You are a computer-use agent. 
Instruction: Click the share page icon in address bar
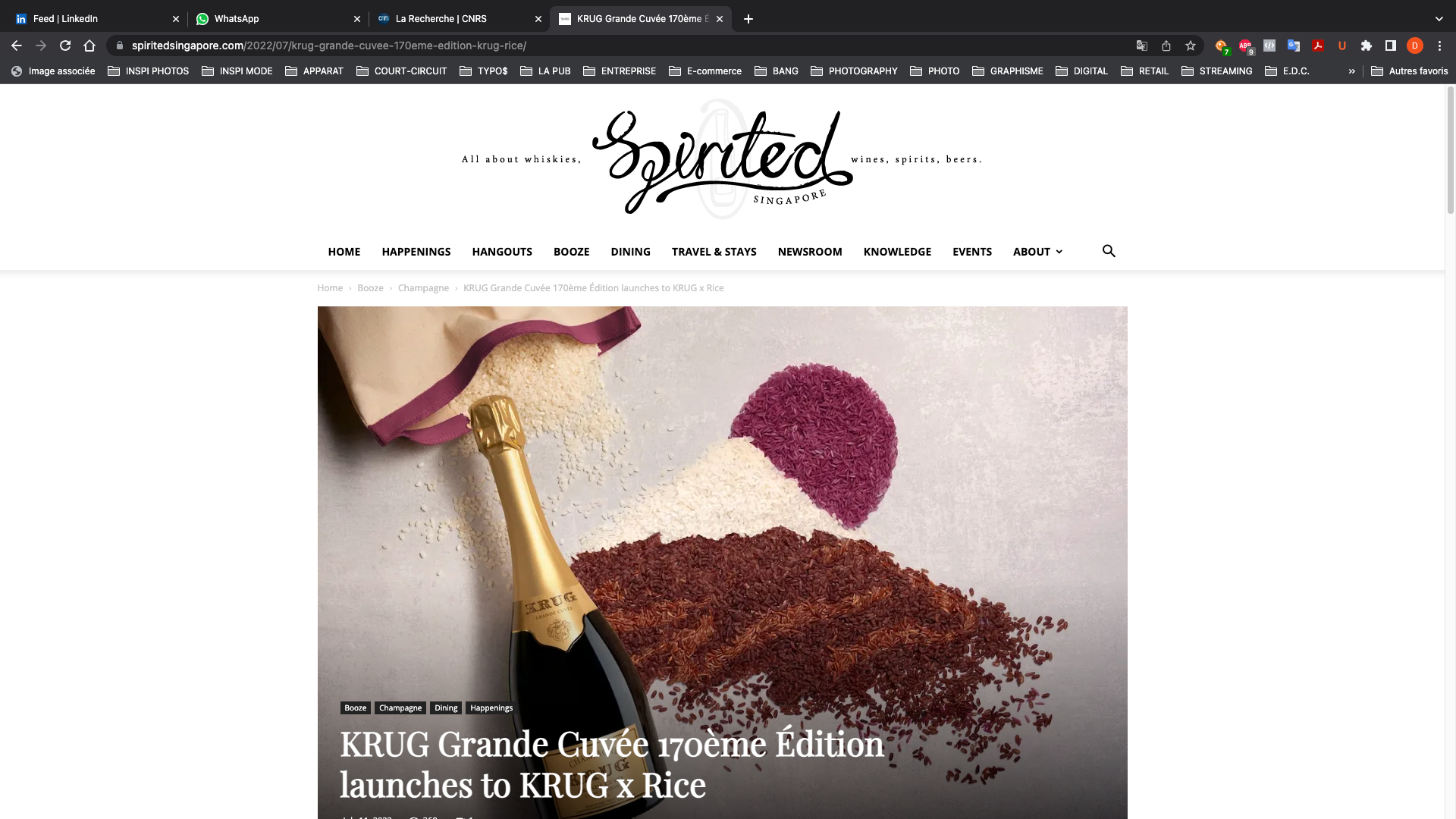(x=1166, y=45)
